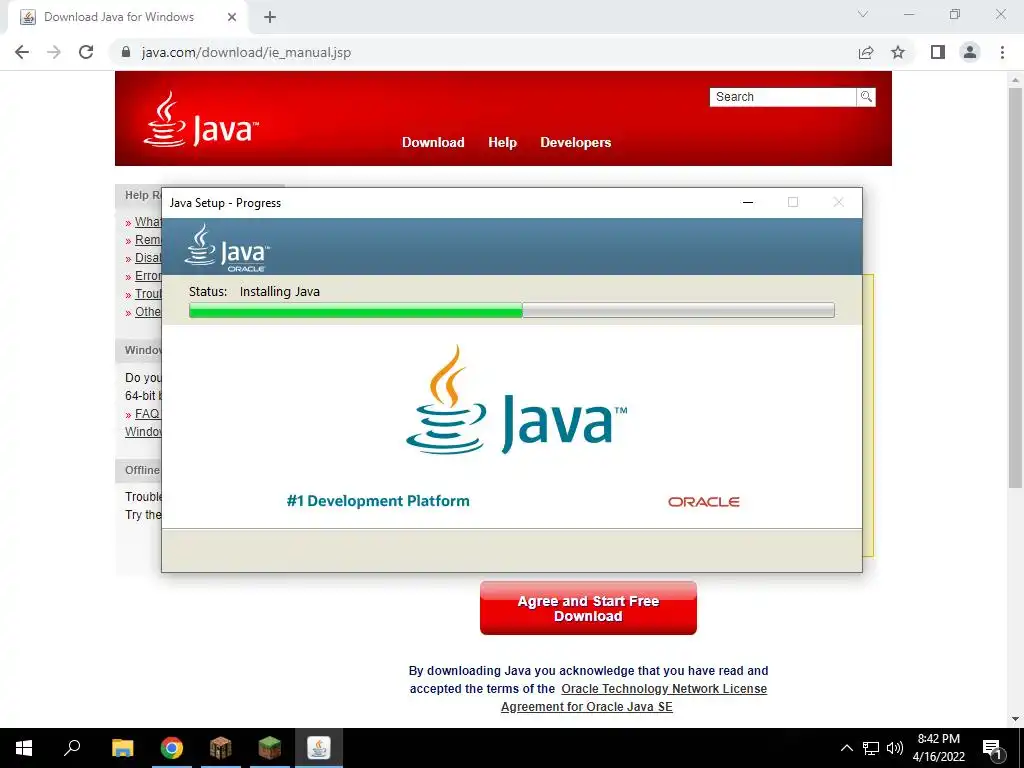1024x768 pixels.
Task: Switch to Chrome on the taskbar
Action: tap(172, 748)
